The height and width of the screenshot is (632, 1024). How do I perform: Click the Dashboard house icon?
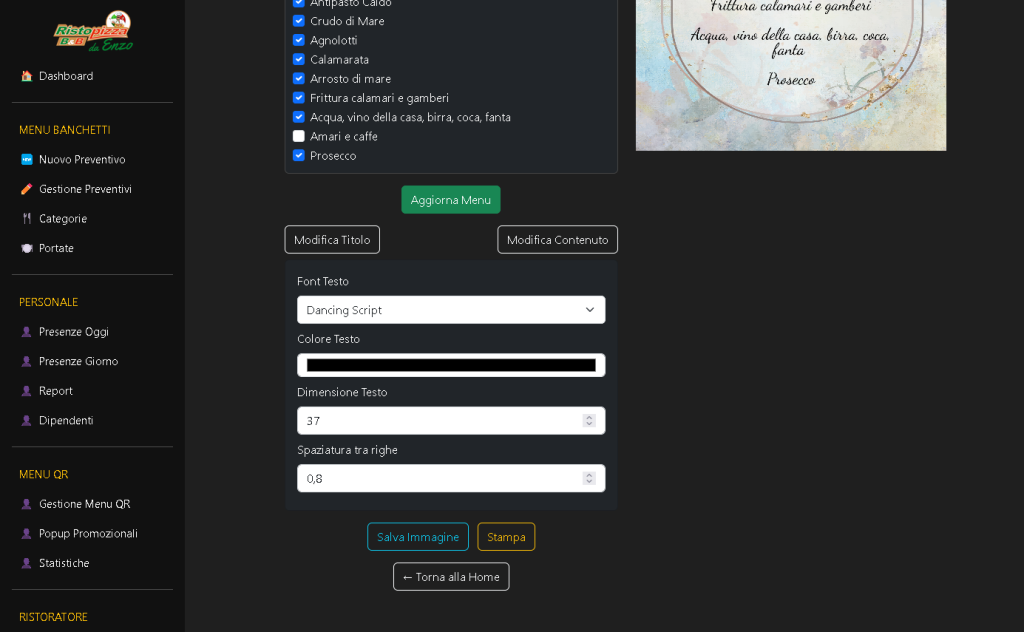tap(27, 76)
